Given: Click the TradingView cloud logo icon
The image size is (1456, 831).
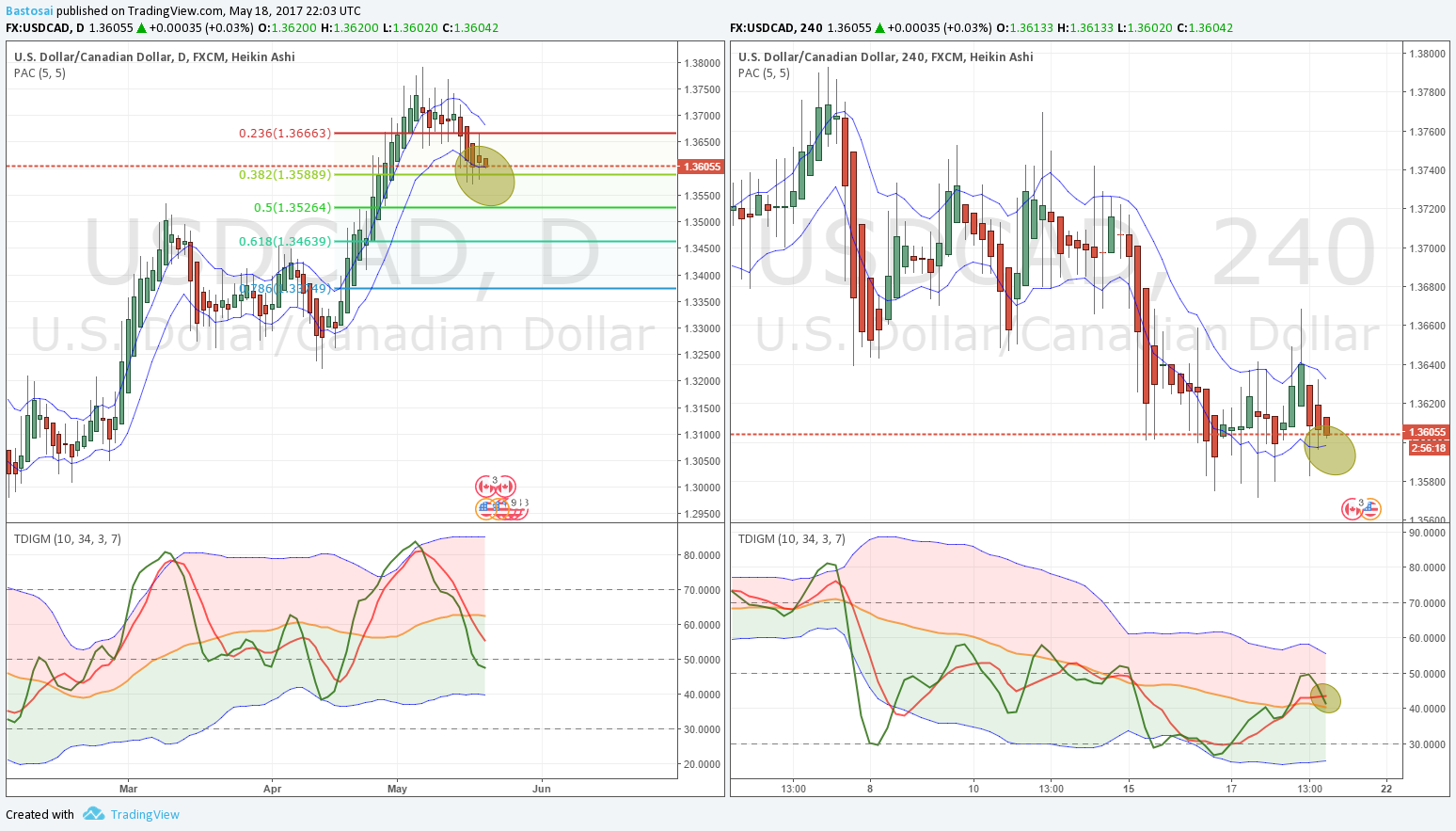Looking at the screenshot, I should [92, 814].
